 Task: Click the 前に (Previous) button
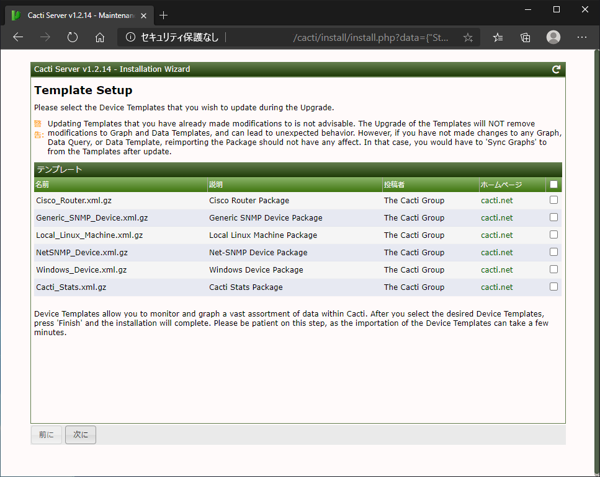click(46, 435)
